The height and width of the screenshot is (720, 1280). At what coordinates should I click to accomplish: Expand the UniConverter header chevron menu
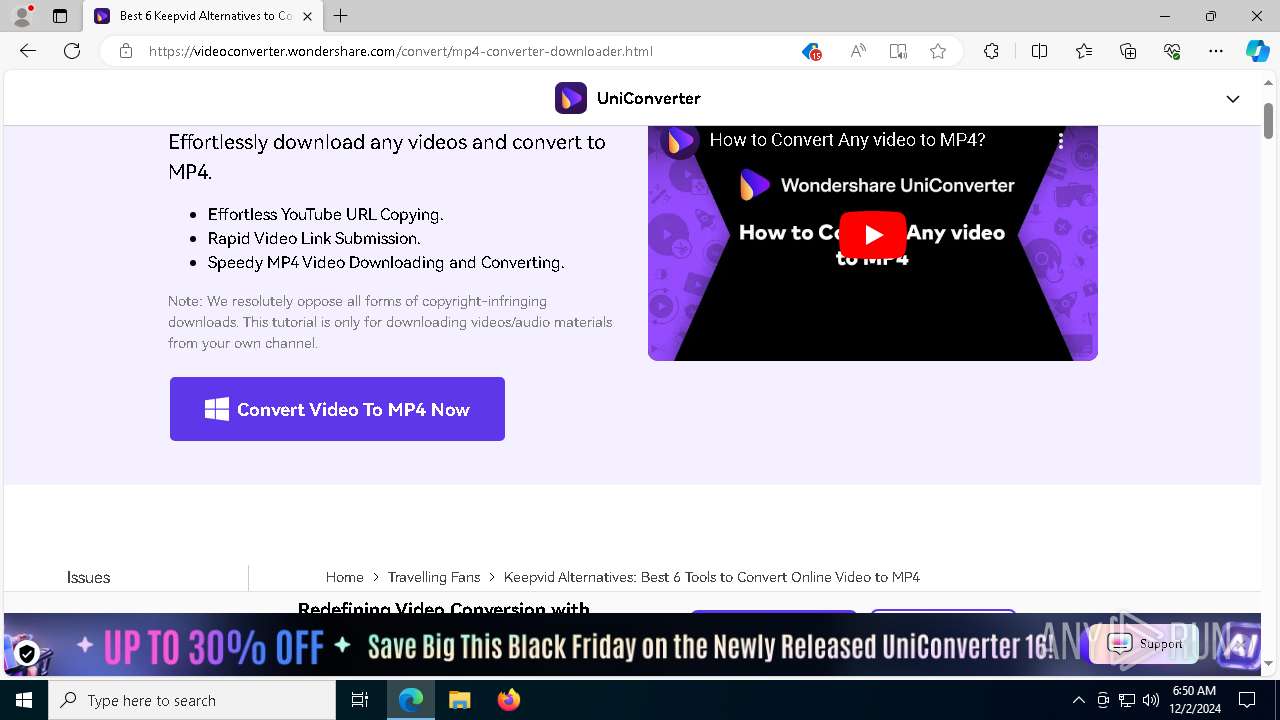1233,99
